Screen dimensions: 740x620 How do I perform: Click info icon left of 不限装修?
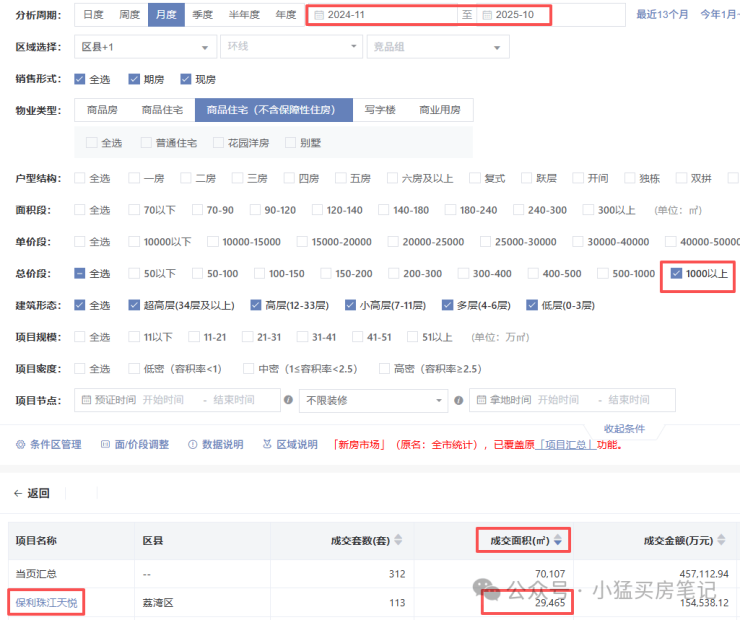click(x=288, y=400)
